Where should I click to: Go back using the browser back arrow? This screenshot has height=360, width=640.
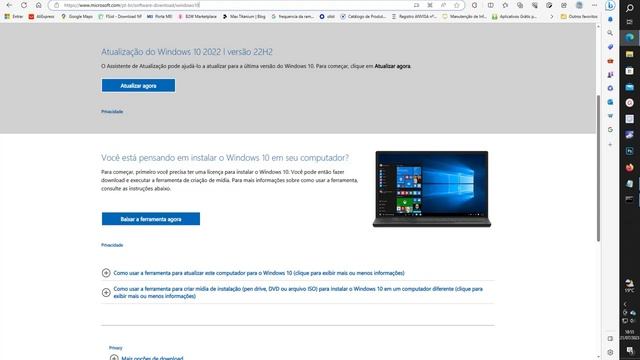tap(9, 5)
